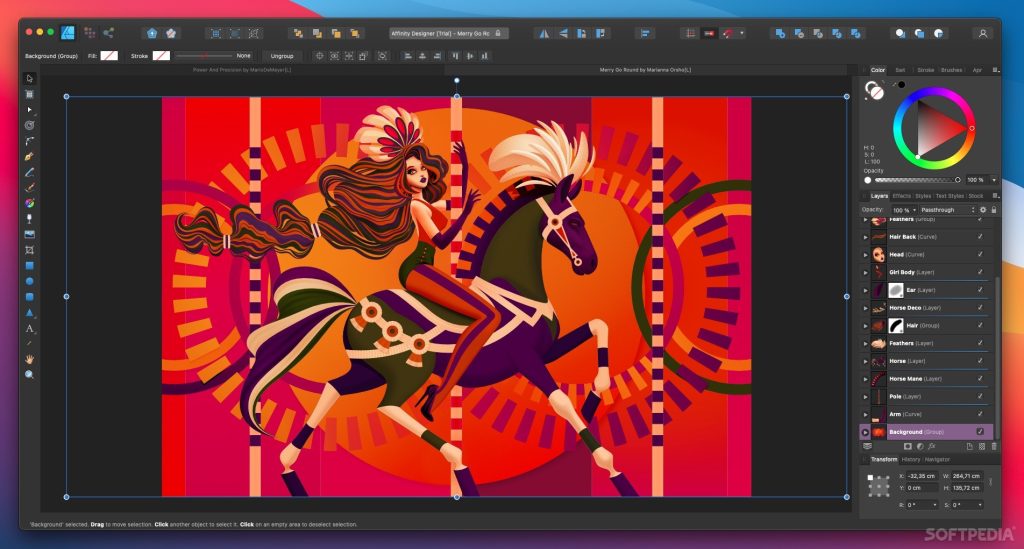Open the Passthrough blend mode dropdown
The image size is (1024, 549).
click(945, 210)
